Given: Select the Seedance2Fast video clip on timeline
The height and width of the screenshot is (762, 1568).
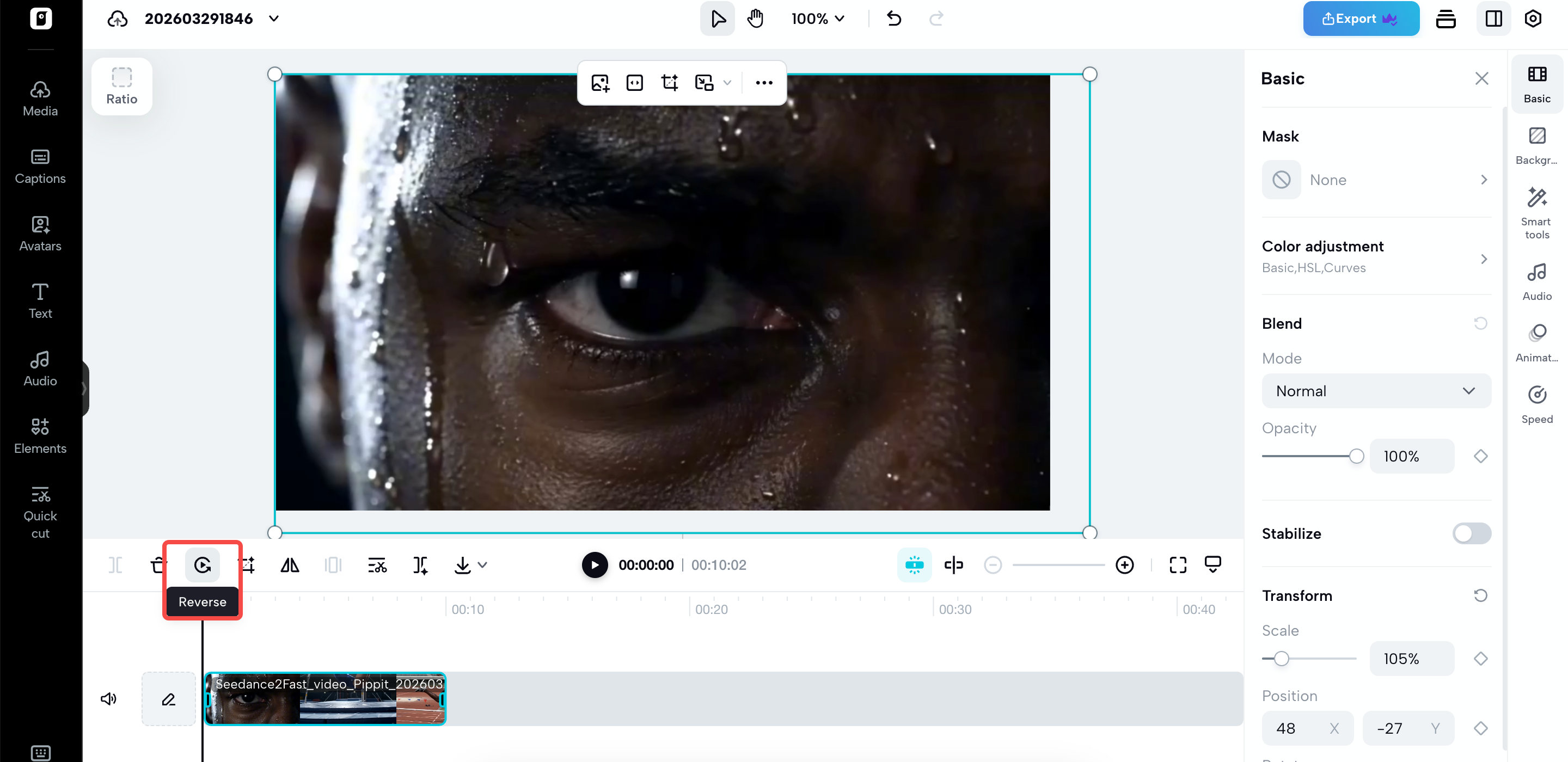Looking at the screenshot, I should 325,698.
